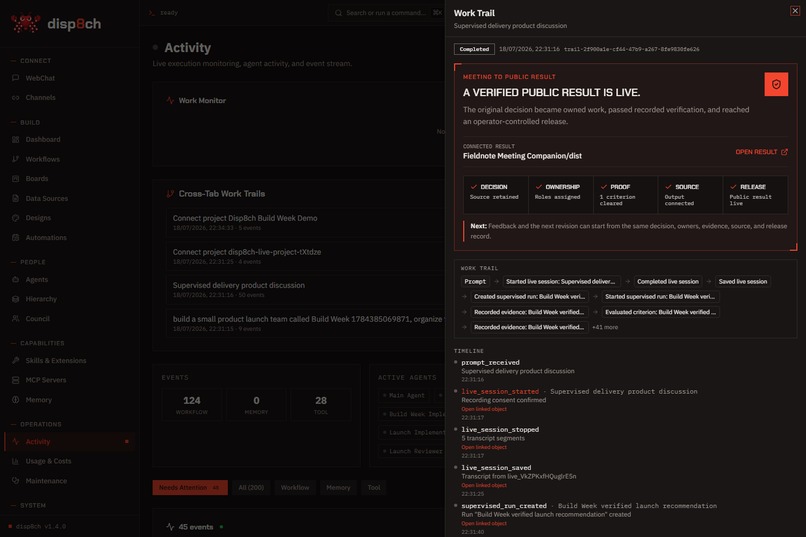Click the Saved live session chip

click(743, 282)
